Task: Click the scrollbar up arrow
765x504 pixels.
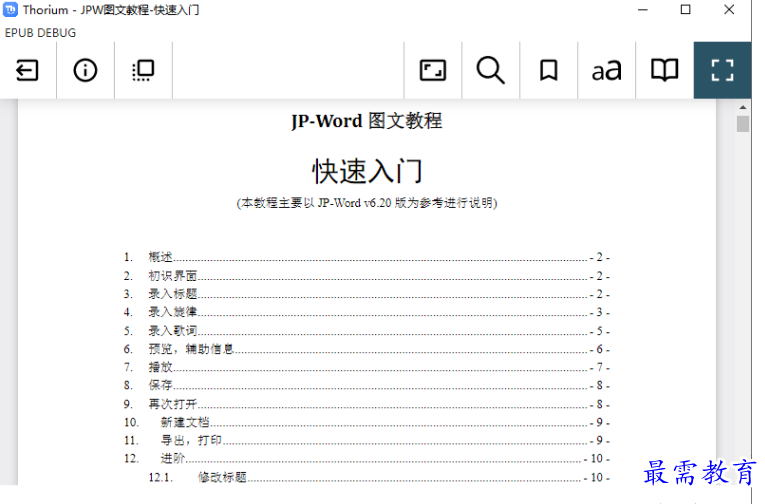Action: click(743, 107)
